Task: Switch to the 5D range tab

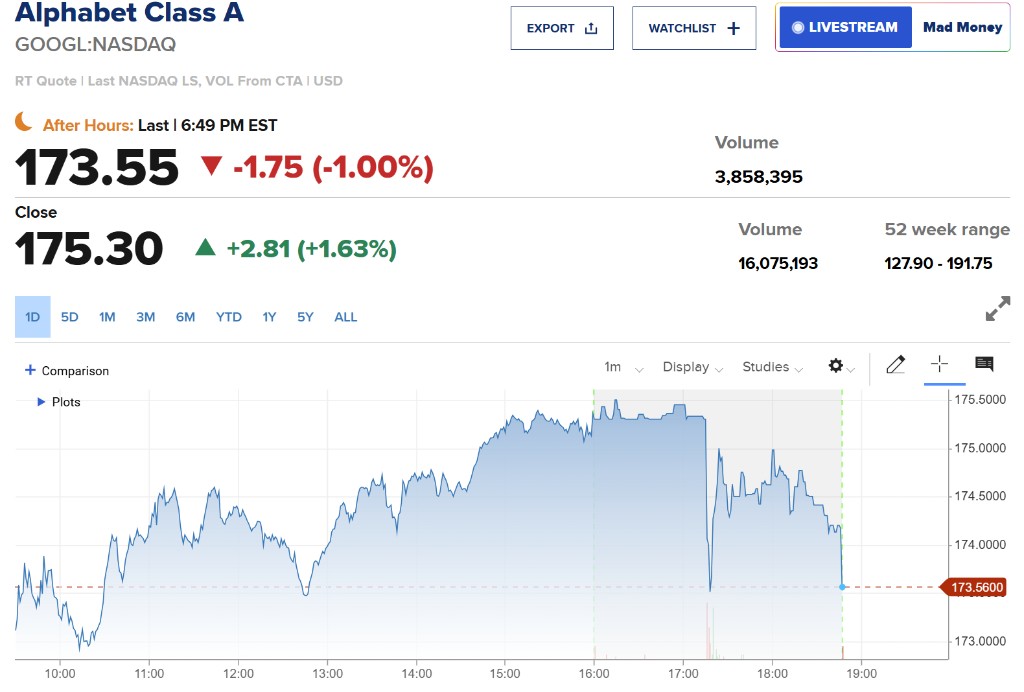Action: click(x=69, y=317)
